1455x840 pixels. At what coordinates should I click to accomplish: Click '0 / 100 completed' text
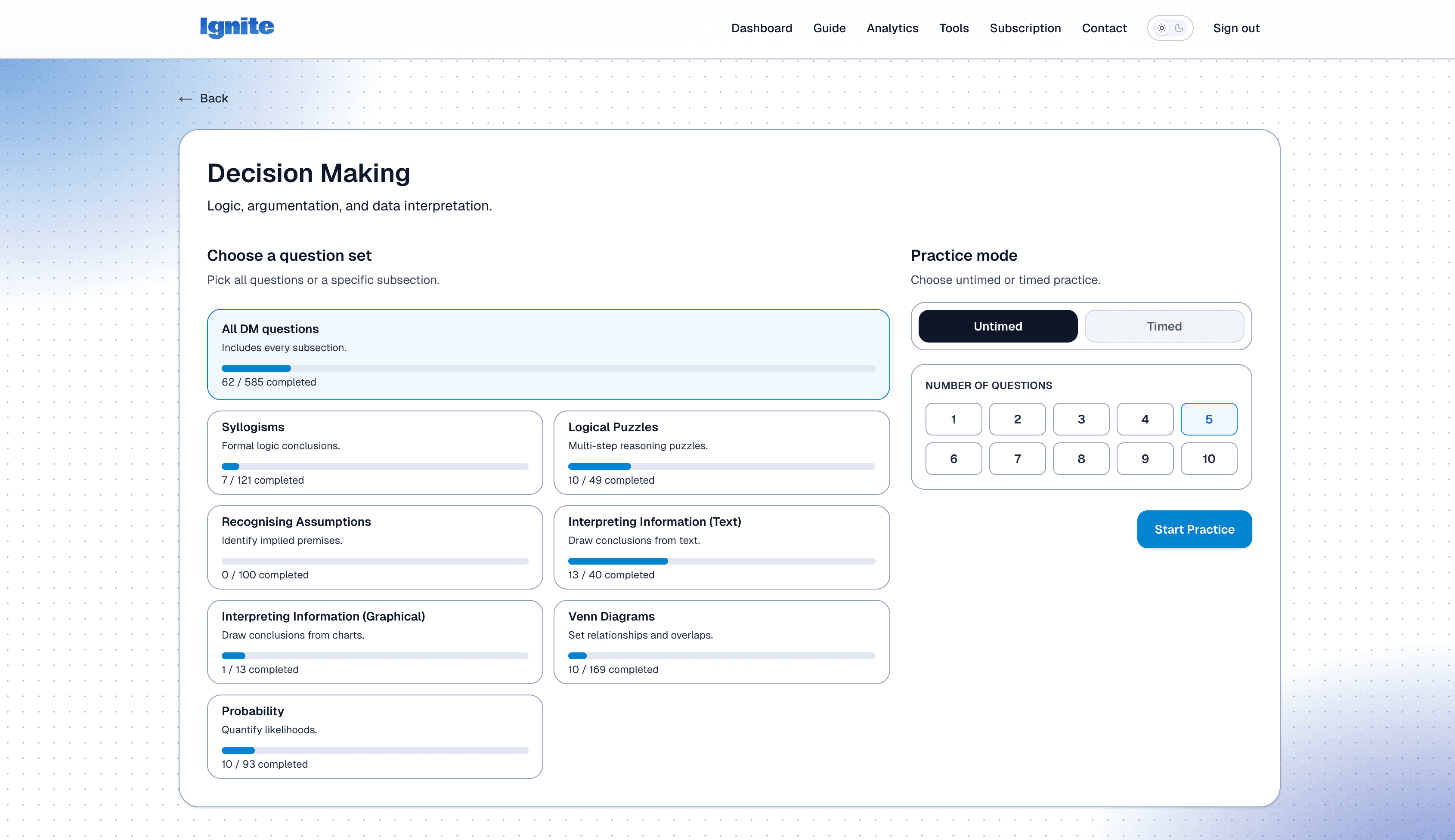coord(265,575)
